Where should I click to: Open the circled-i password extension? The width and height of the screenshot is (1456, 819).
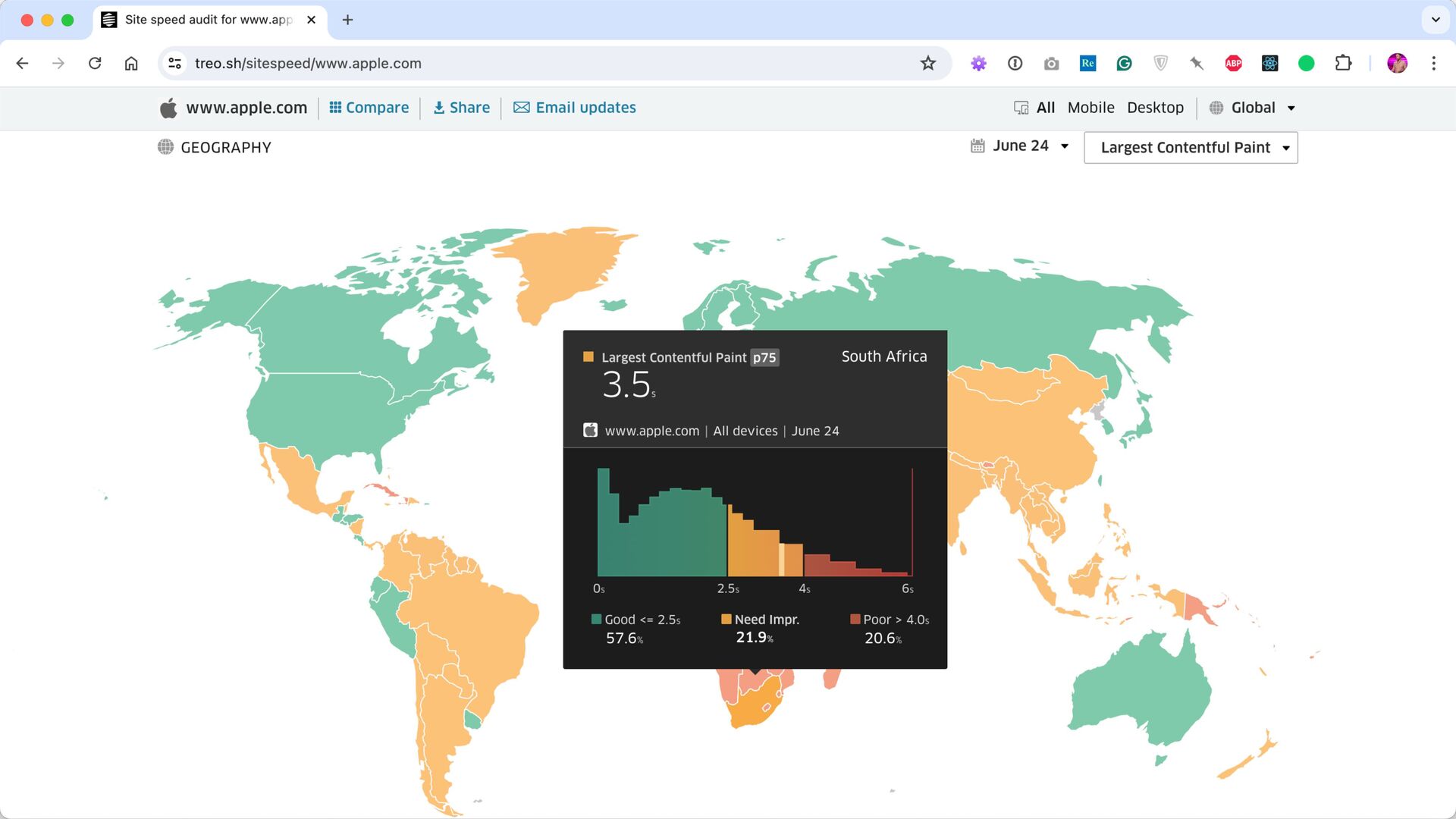coord(1015,64)
